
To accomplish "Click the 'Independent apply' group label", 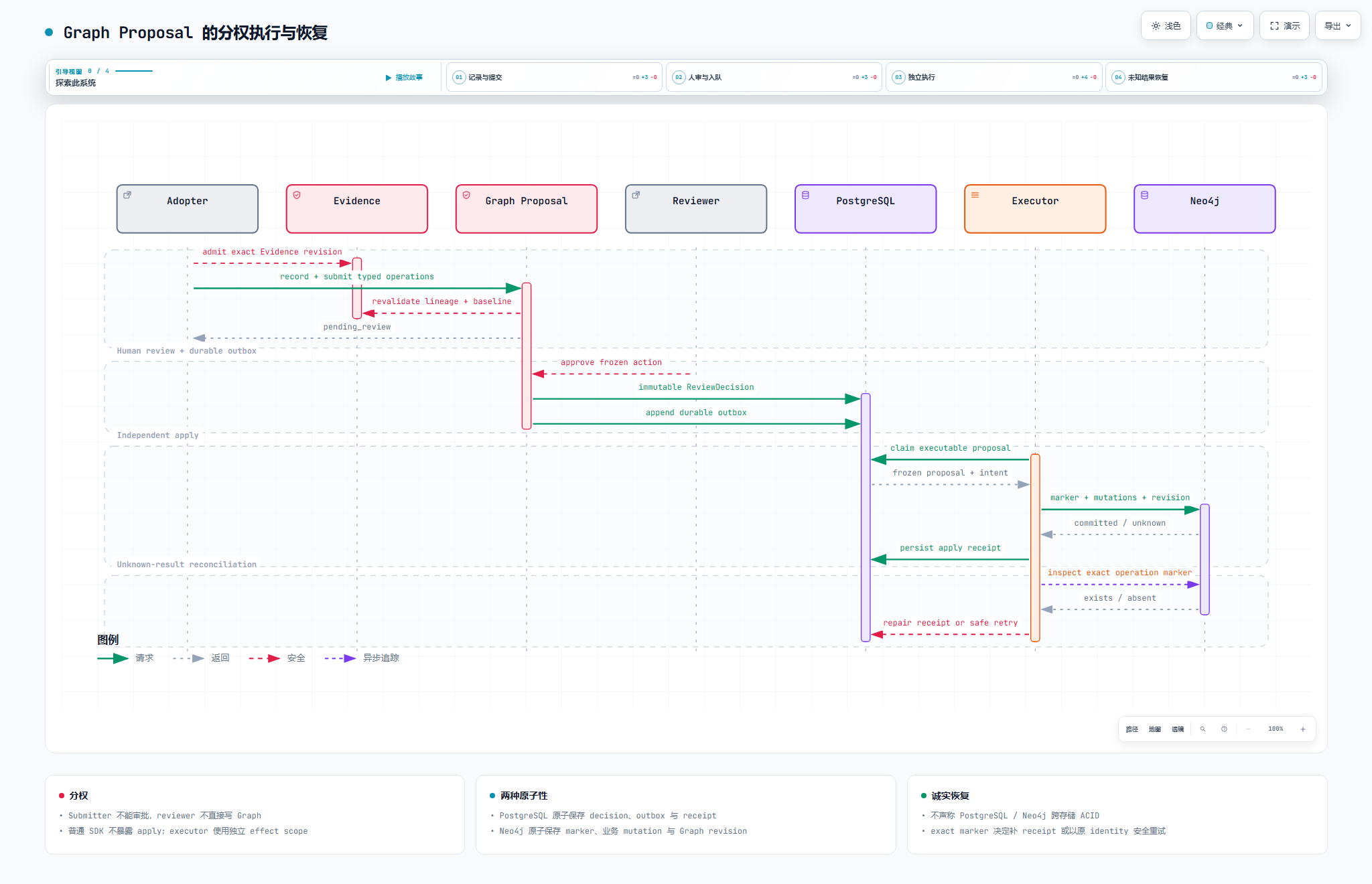I will (x=158, y=436).
